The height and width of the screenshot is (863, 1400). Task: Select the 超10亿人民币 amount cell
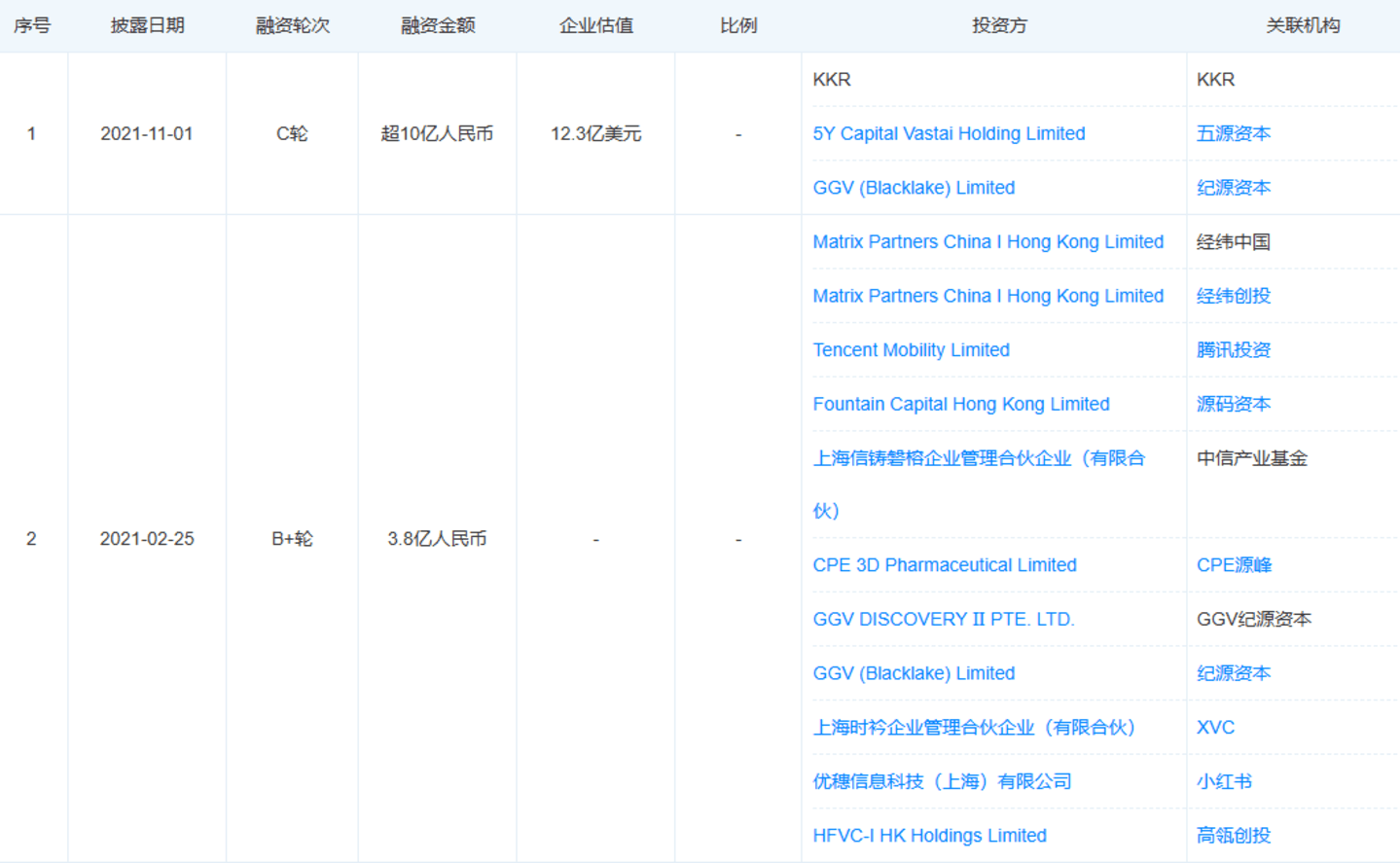click(x=437, y=133)
